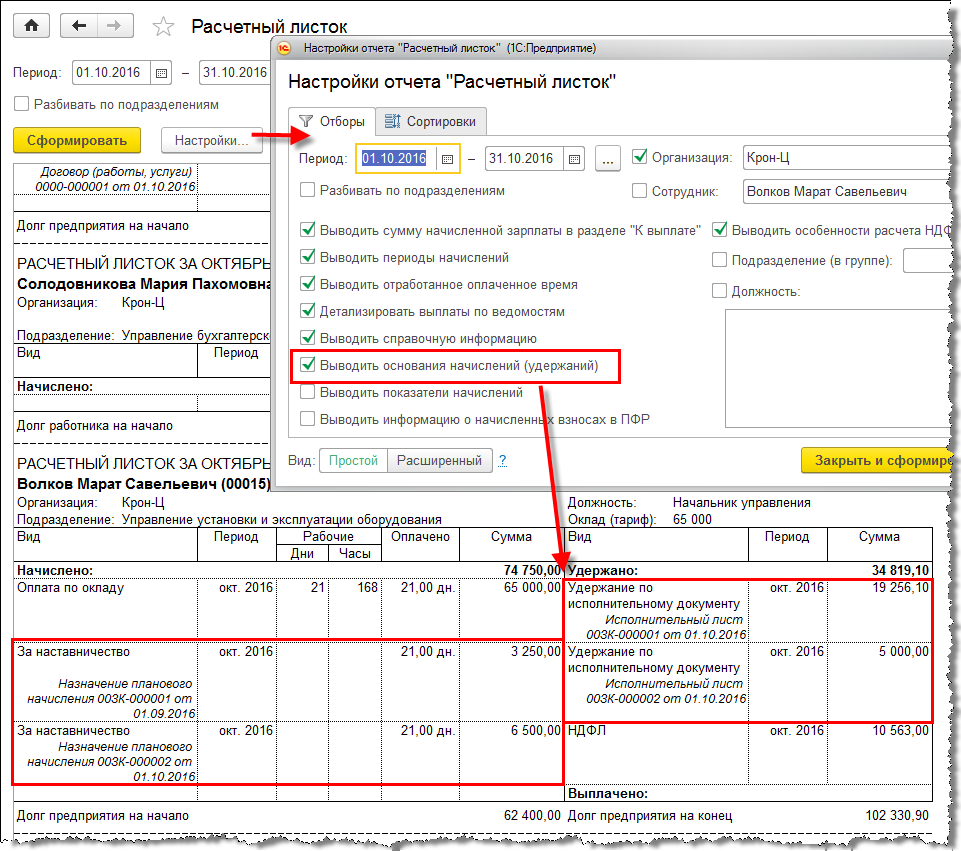961x851 pixels.
Task: Enable the Сотрудник filter checkbox
Action: tap(639, 191)
